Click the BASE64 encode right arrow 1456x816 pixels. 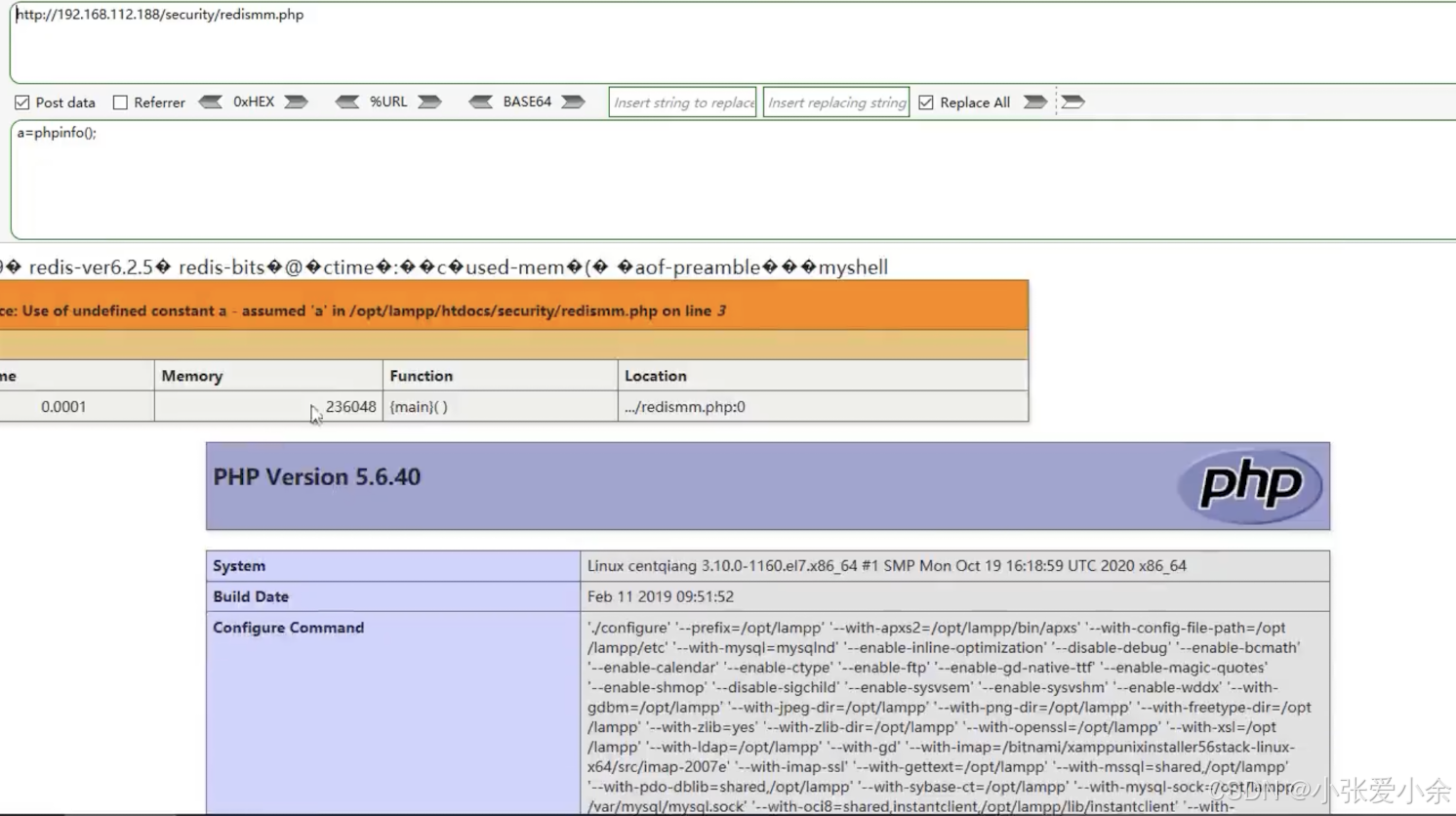pos(574,102)
